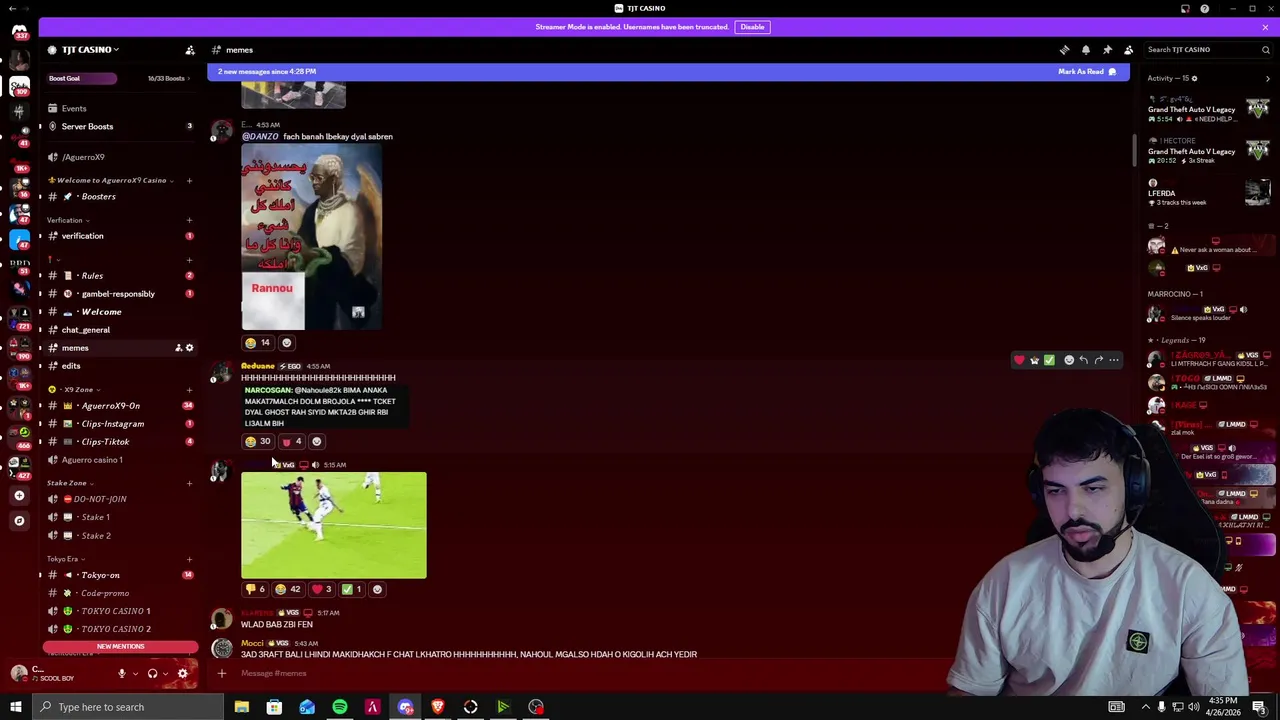Screen dimensions: 1280x720
Task: Add channel to Tokyo Era category
Action: 189,559
